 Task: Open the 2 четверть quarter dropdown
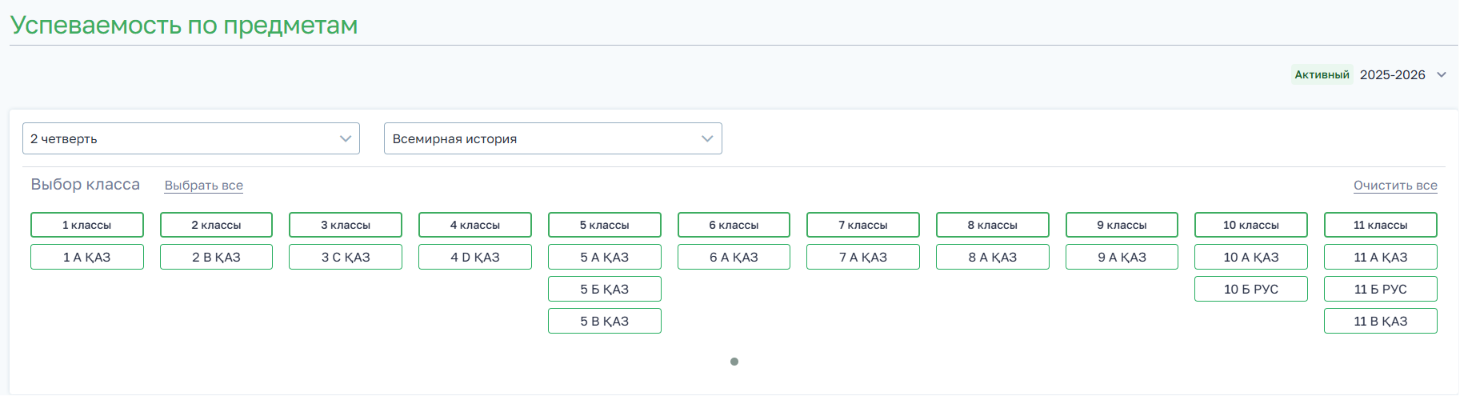click(x=191, y=139)
